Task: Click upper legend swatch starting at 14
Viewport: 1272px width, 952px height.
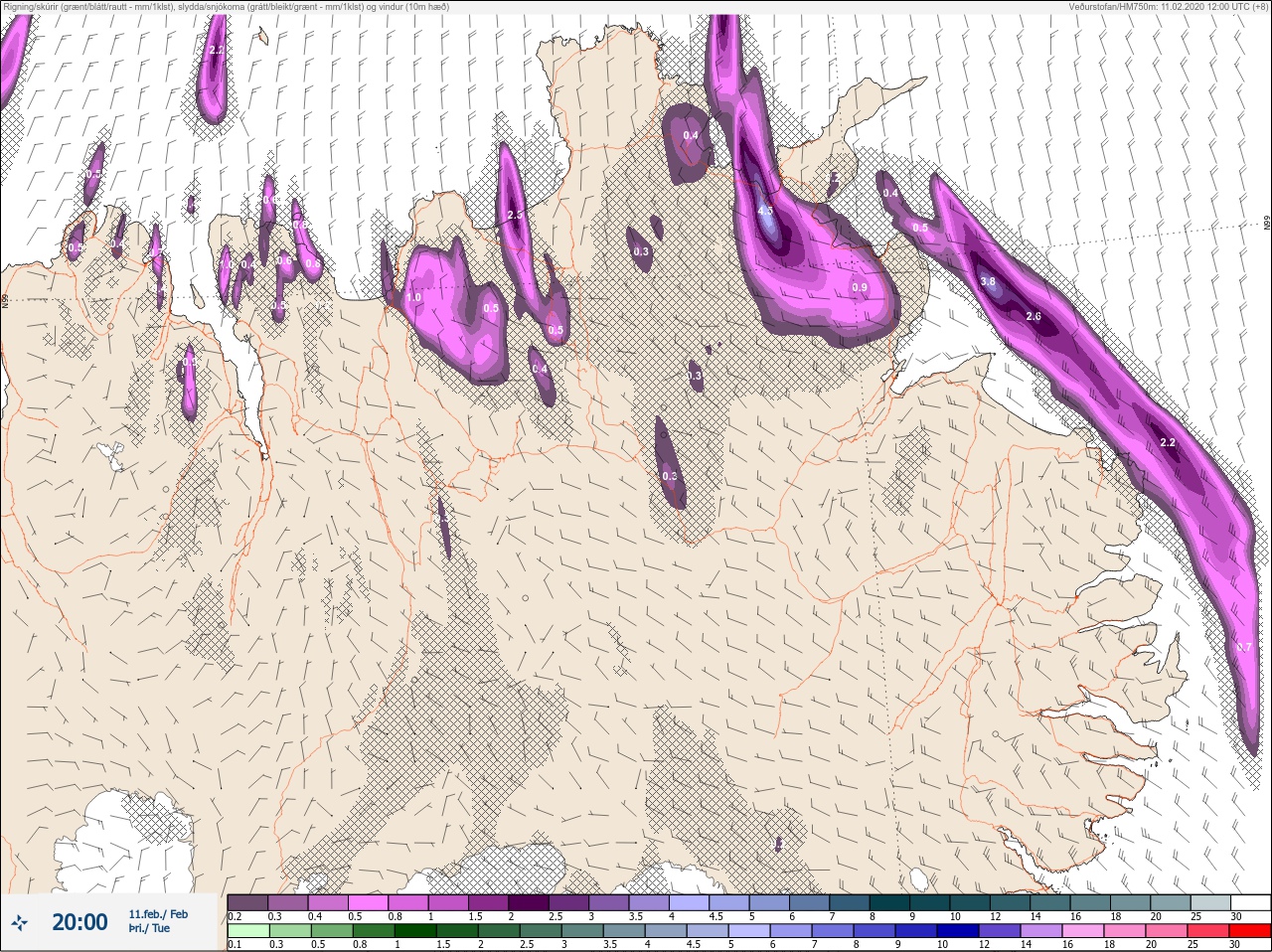Action: [1050, 903]
